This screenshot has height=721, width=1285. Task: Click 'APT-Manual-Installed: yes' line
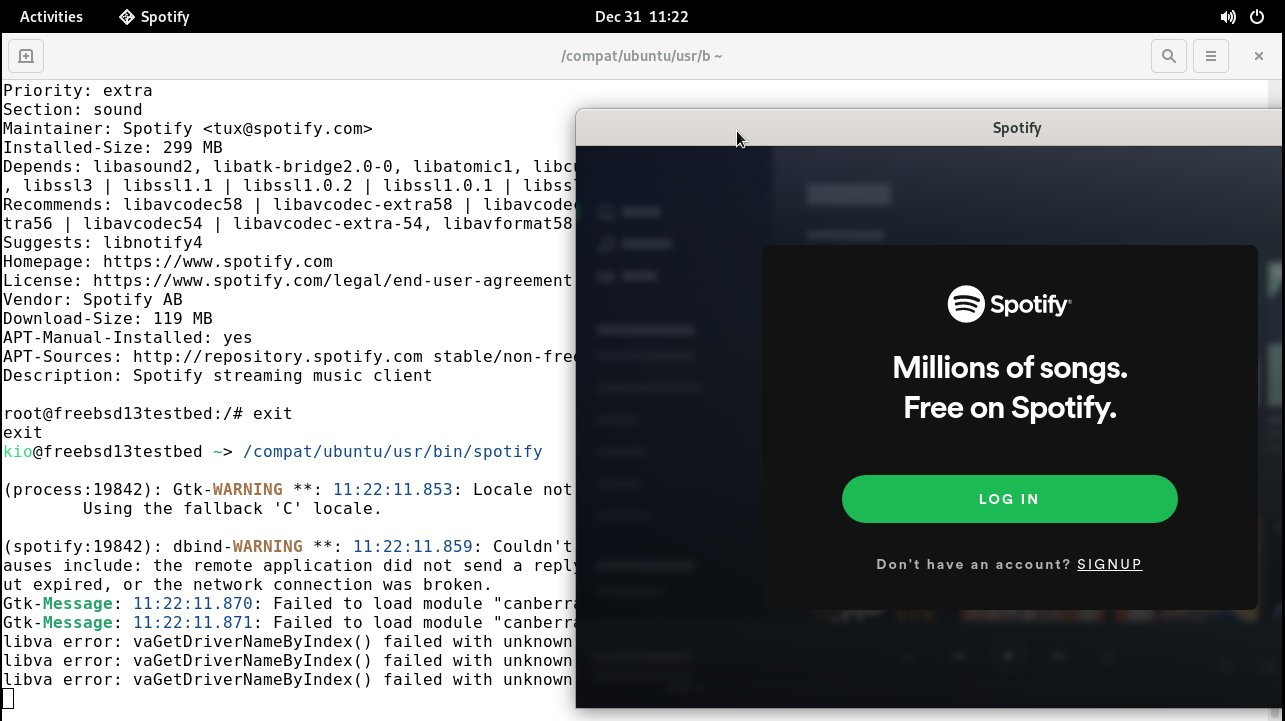128,338
